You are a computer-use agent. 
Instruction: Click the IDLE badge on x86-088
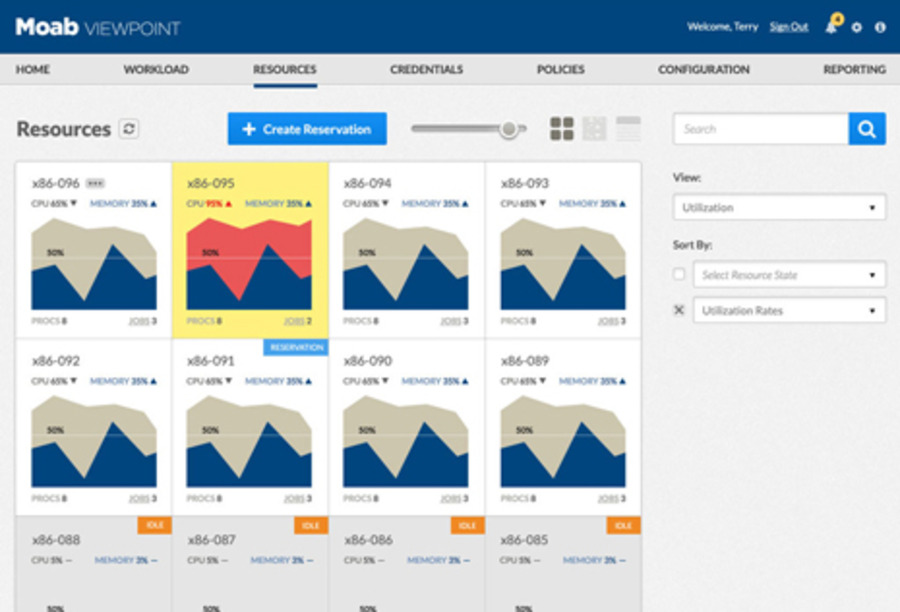(154, 525)
